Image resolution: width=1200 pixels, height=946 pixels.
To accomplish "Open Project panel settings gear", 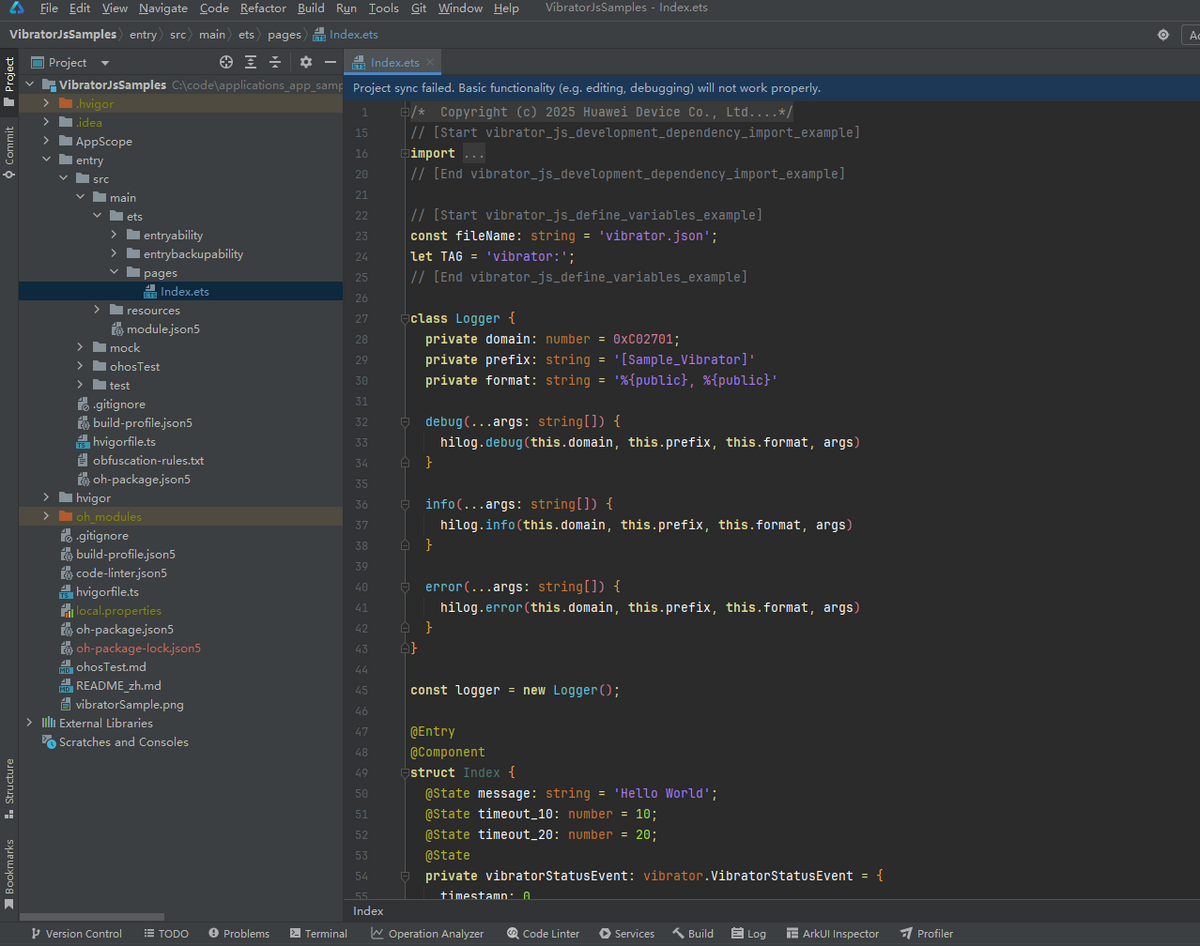I will pos(306,62).
